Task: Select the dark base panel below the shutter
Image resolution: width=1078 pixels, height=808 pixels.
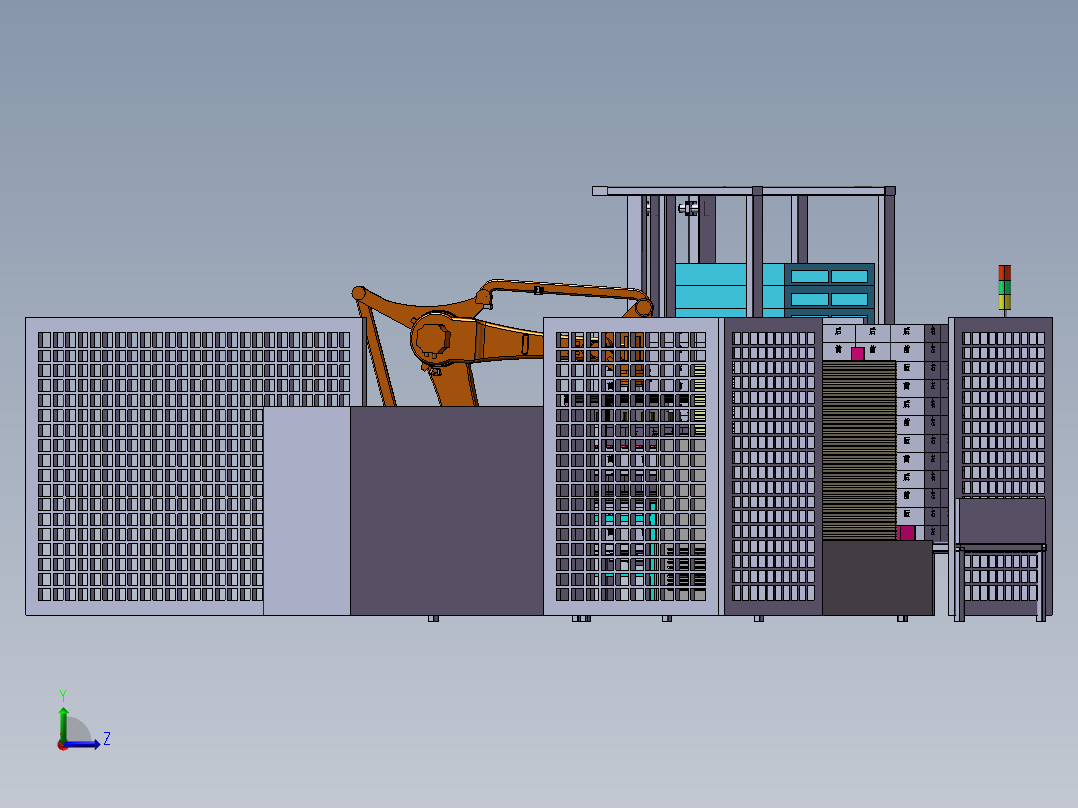Action: tap(877, 578)
